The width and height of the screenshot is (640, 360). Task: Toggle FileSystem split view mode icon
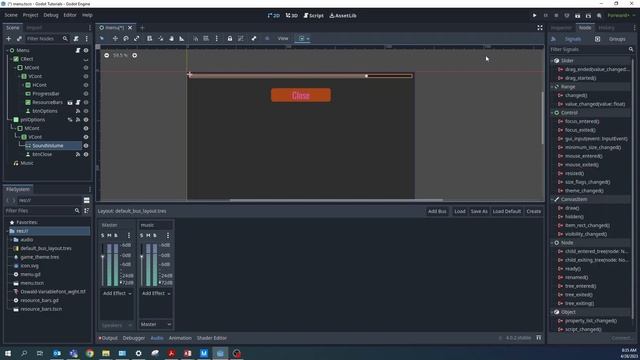pyautogui.click(x=87, y=200)
